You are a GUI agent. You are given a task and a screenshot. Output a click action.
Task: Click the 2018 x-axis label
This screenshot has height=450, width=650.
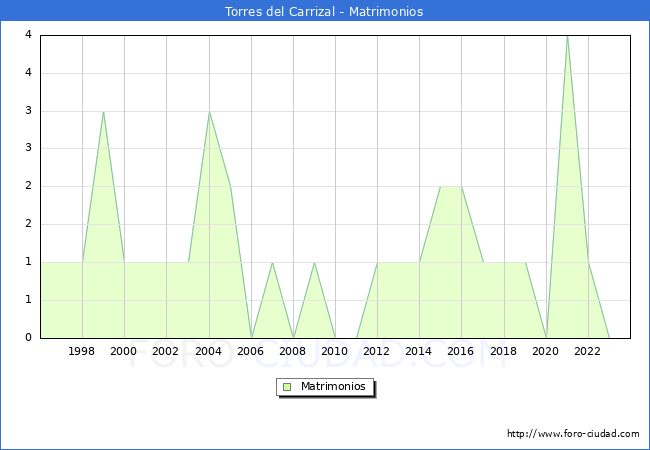[x=503, y=351]
